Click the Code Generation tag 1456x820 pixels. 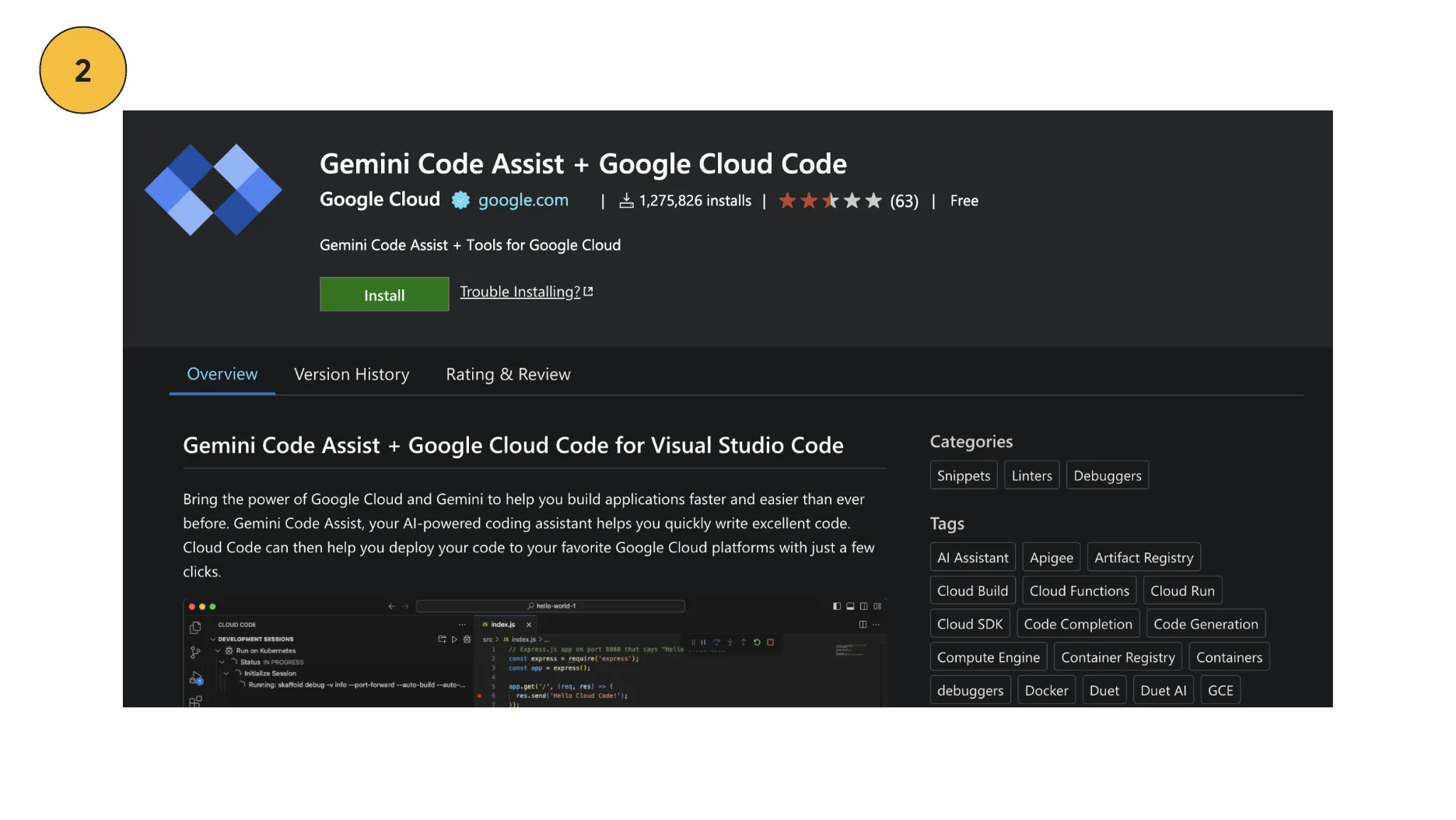coord(1206,624)
